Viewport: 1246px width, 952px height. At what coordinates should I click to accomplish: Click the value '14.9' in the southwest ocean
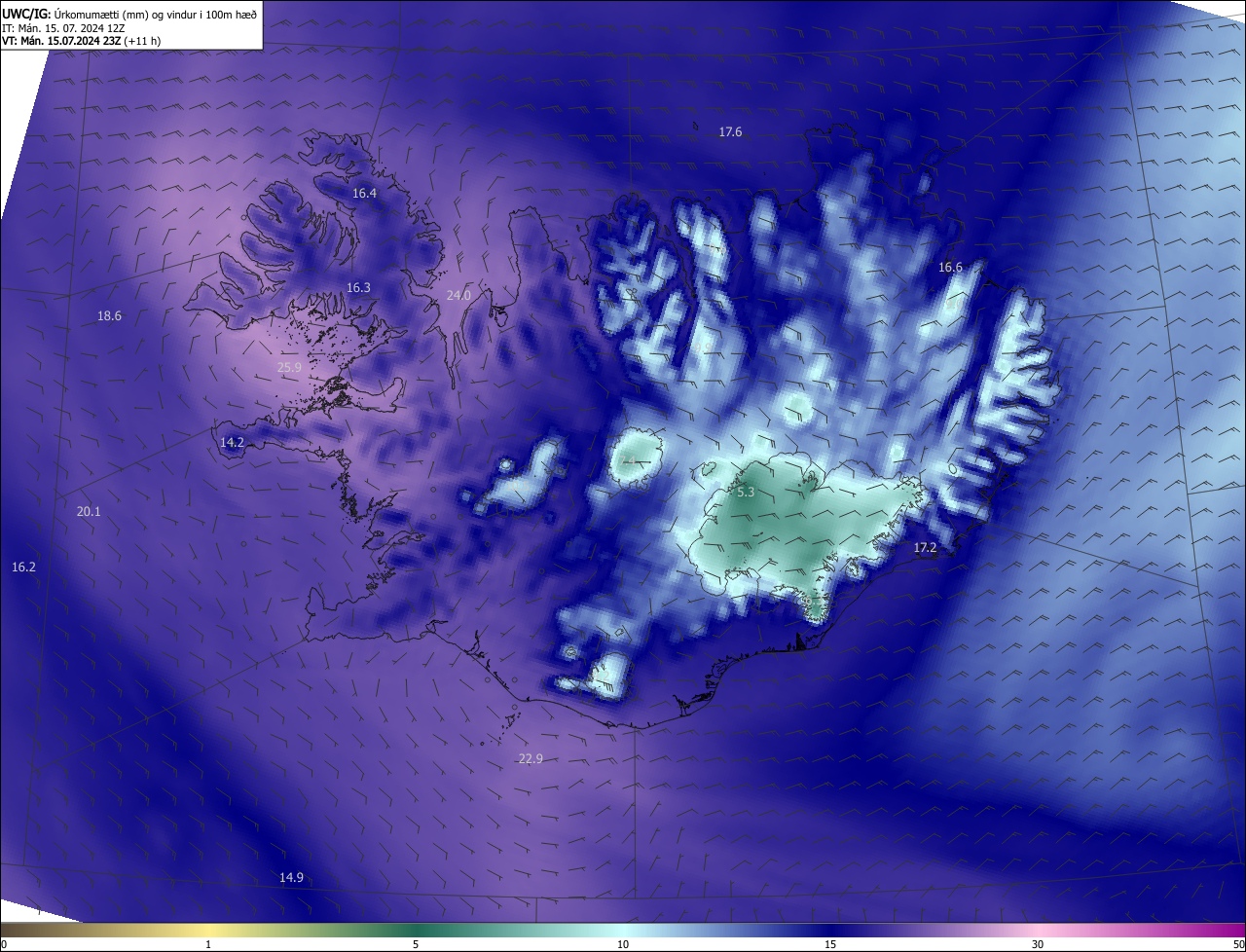(x=291, y=878)
